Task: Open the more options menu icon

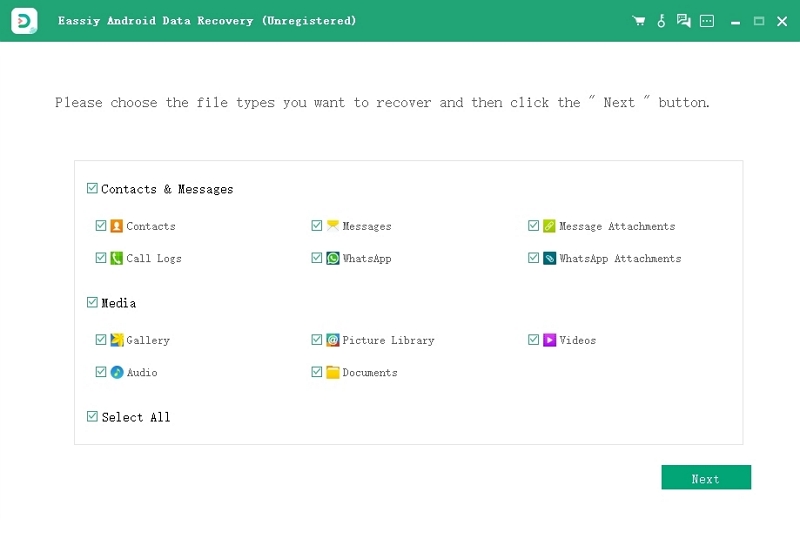Action: click(x=707, y=21)
